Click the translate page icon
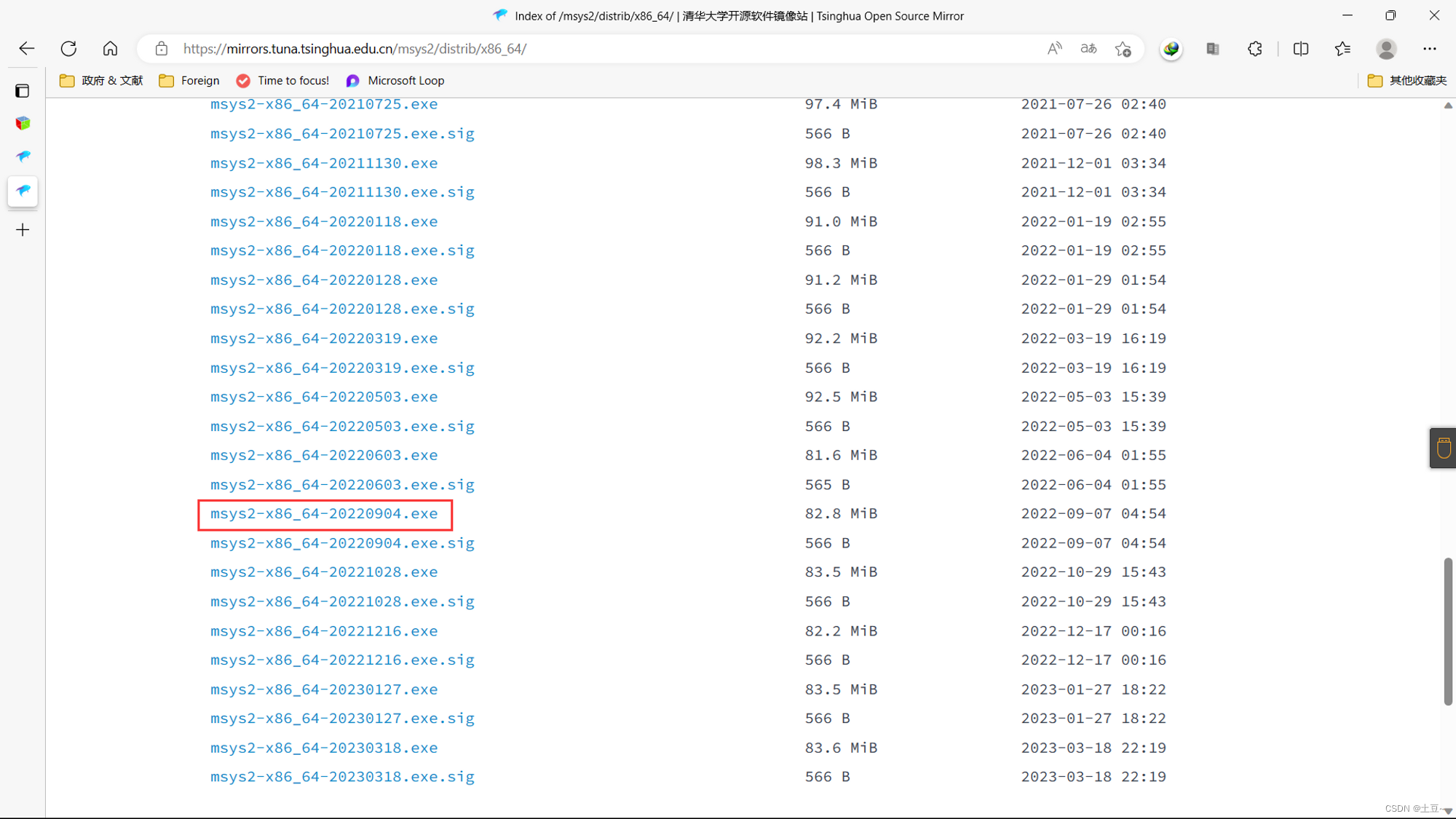This screenshot has width=1456, height=819. [1088, 49]
